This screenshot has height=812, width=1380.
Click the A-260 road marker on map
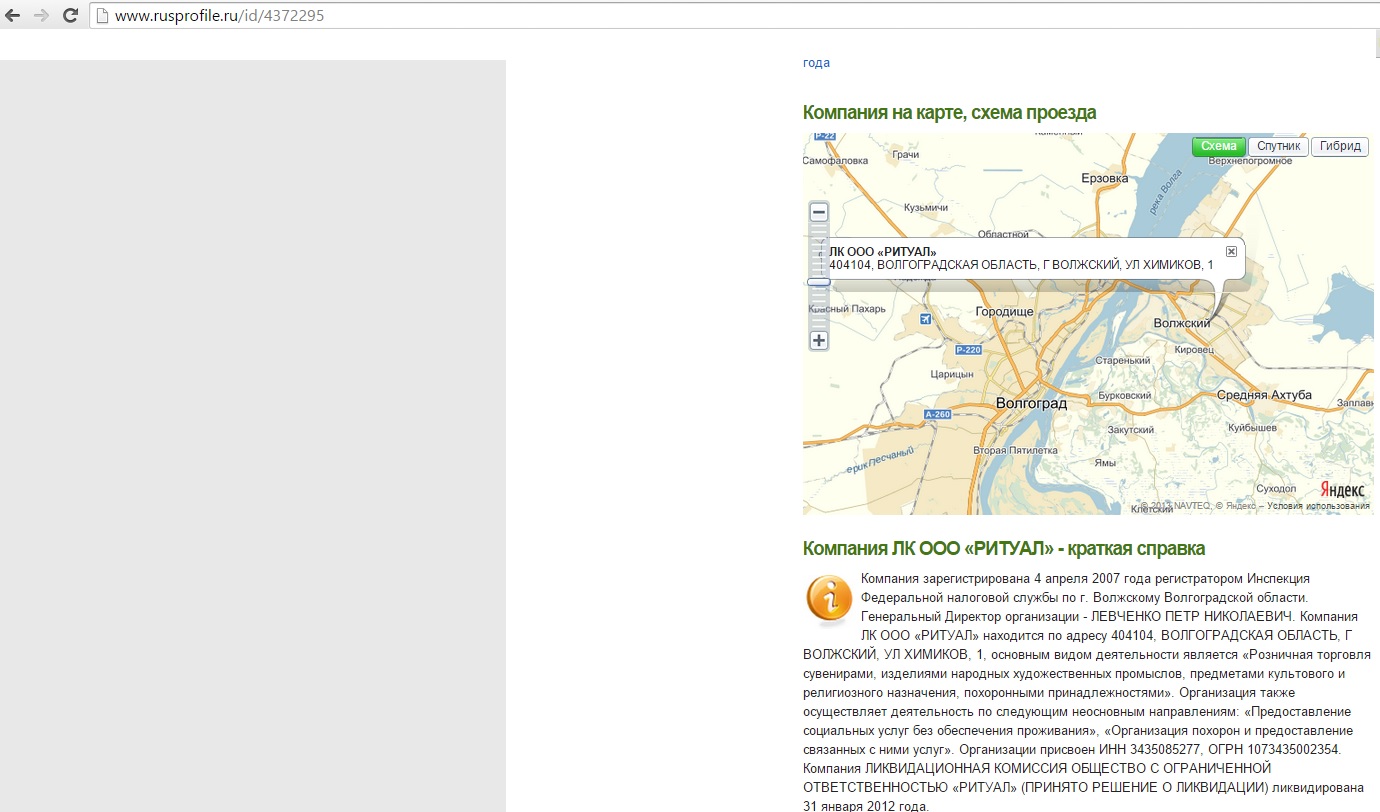point(937,414)
